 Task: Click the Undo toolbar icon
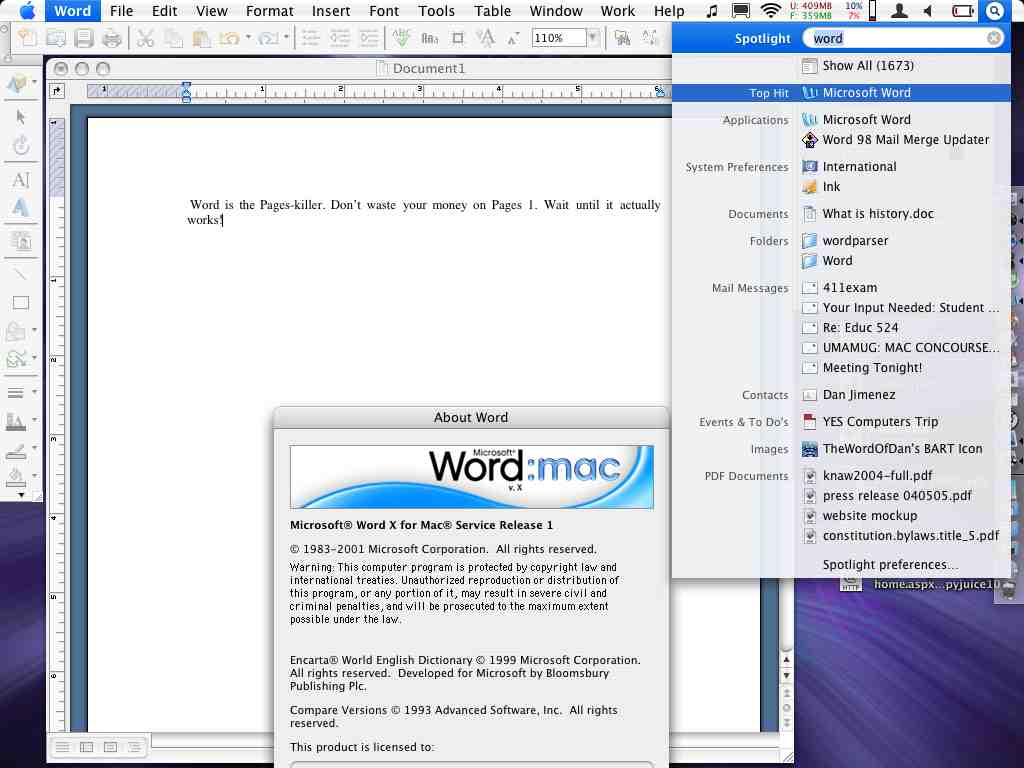click(x=229, y=39)
